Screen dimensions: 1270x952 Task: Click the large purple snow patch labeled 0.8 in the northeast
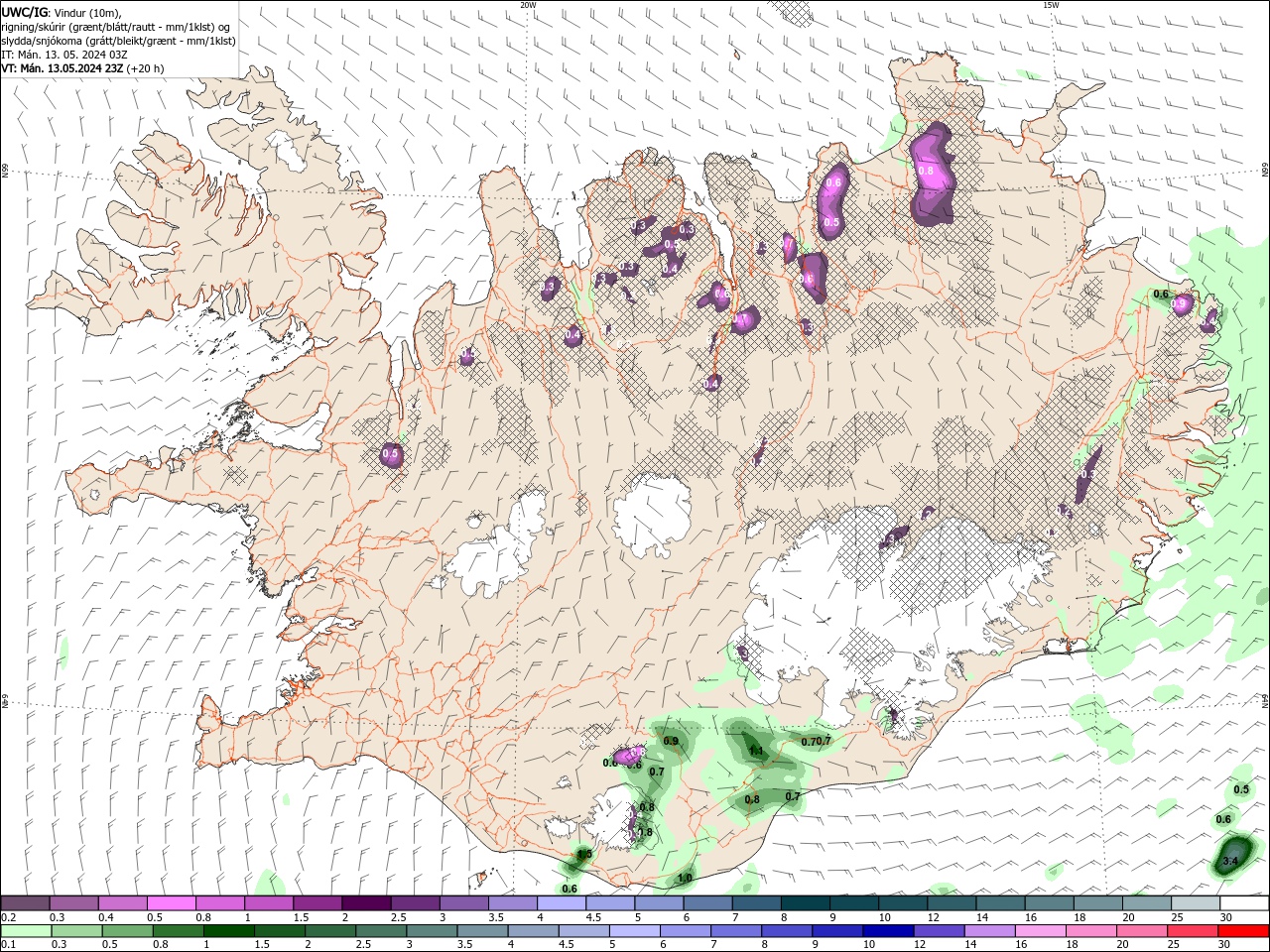(932, 175)
